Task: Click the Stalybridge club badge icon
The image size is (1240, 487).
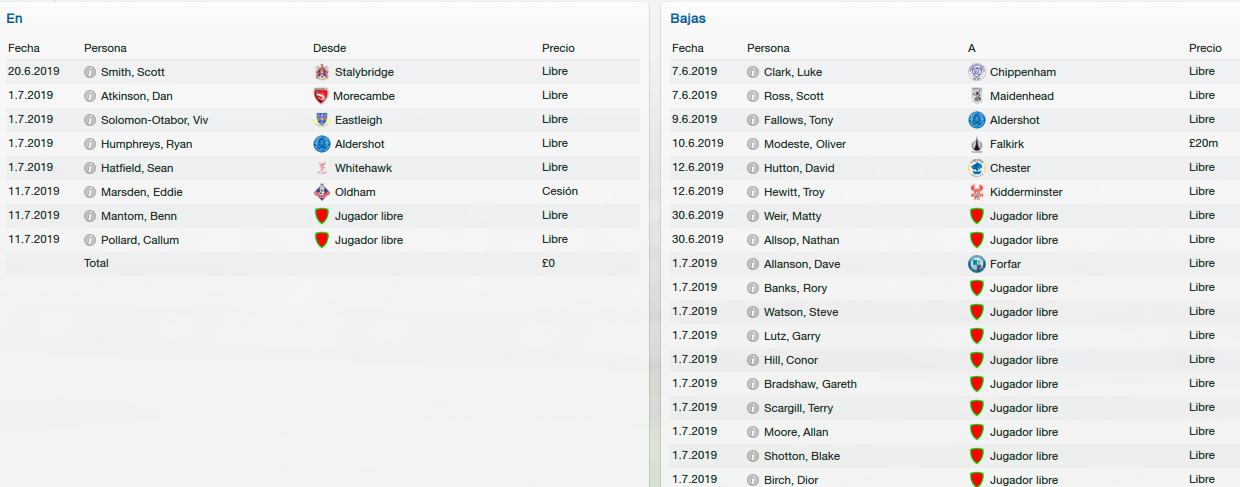Action: coord(321,72)
